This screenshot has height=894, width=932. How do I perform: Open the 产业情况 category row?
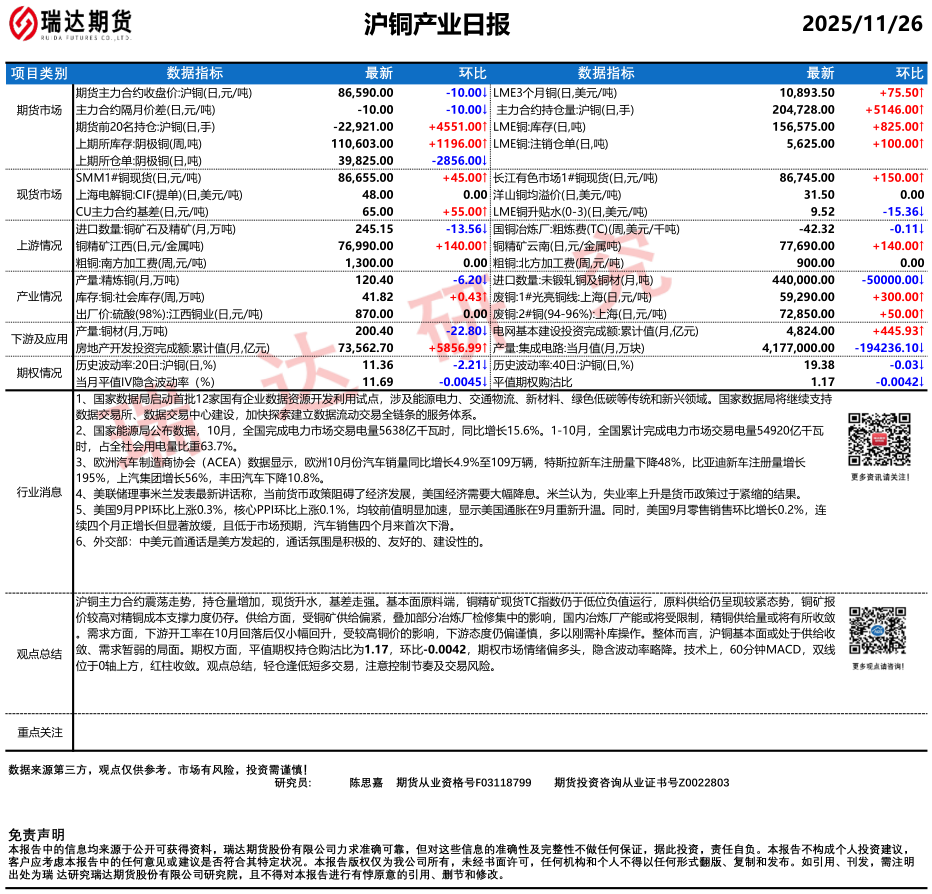pyautogui.click(x=39, y=297)
